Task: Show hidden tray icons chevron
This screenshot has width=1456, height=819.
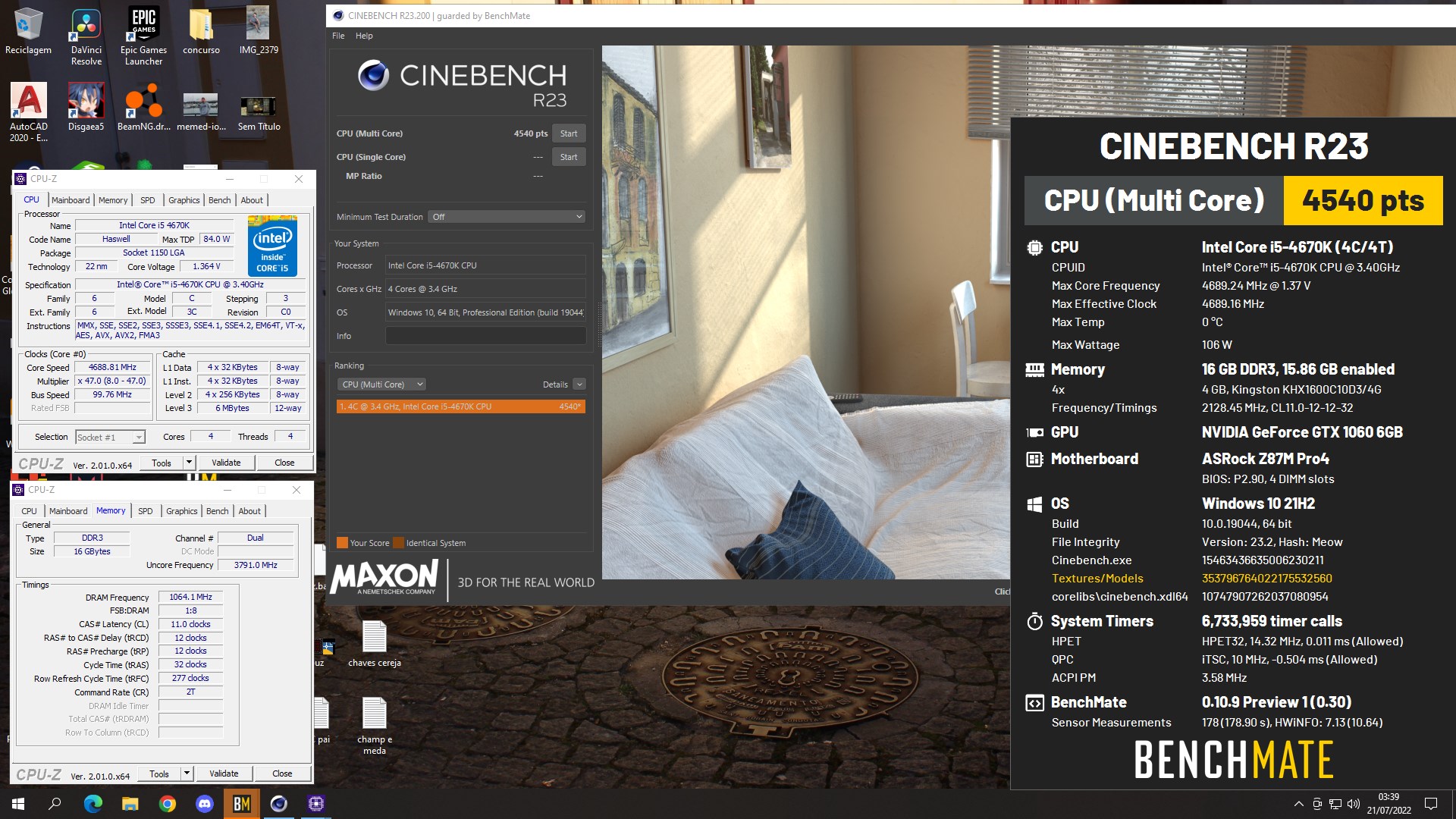Action: tap(1298, 804)
